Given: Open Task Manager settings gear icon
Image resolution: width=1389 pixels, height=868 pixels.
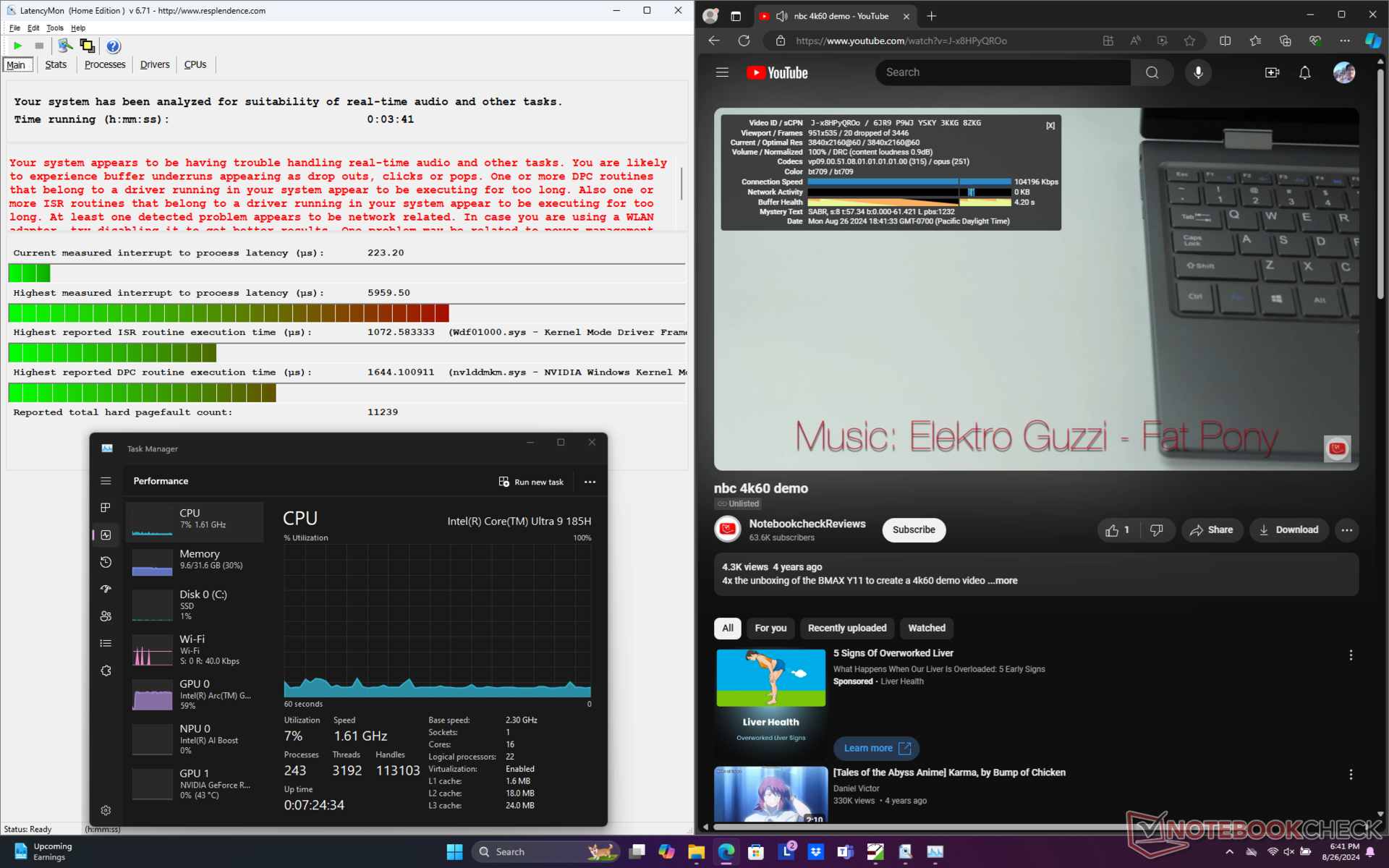Looking at the screenshot, I should tap(106, 810).
